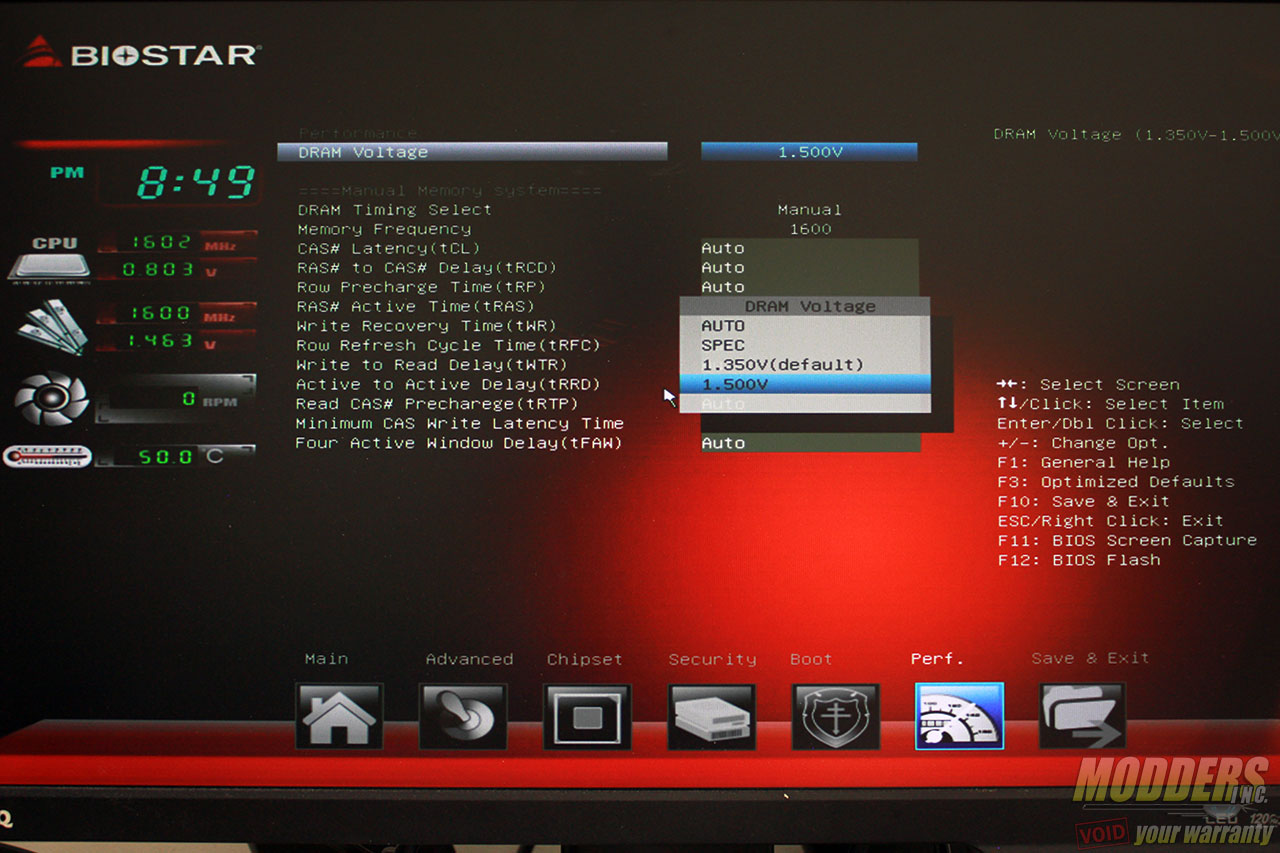Select CAS# Latency(tCL) label
The height and width of the screenshot is (853, 1280).
click(x=389, y=248)
